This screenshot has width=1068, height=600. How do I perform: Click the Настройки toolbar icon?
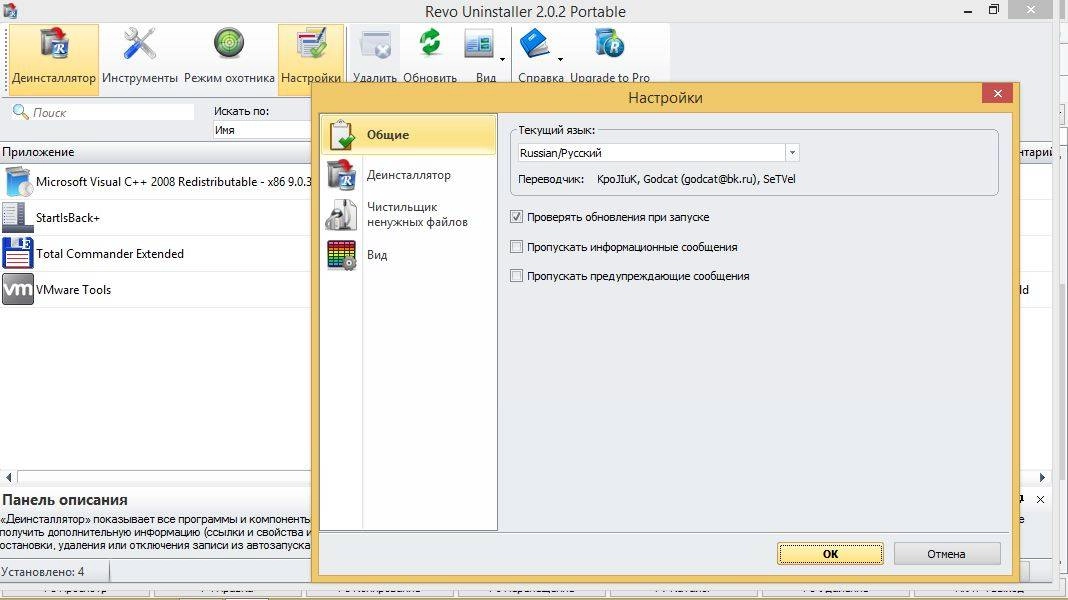[x=311, y=45]
